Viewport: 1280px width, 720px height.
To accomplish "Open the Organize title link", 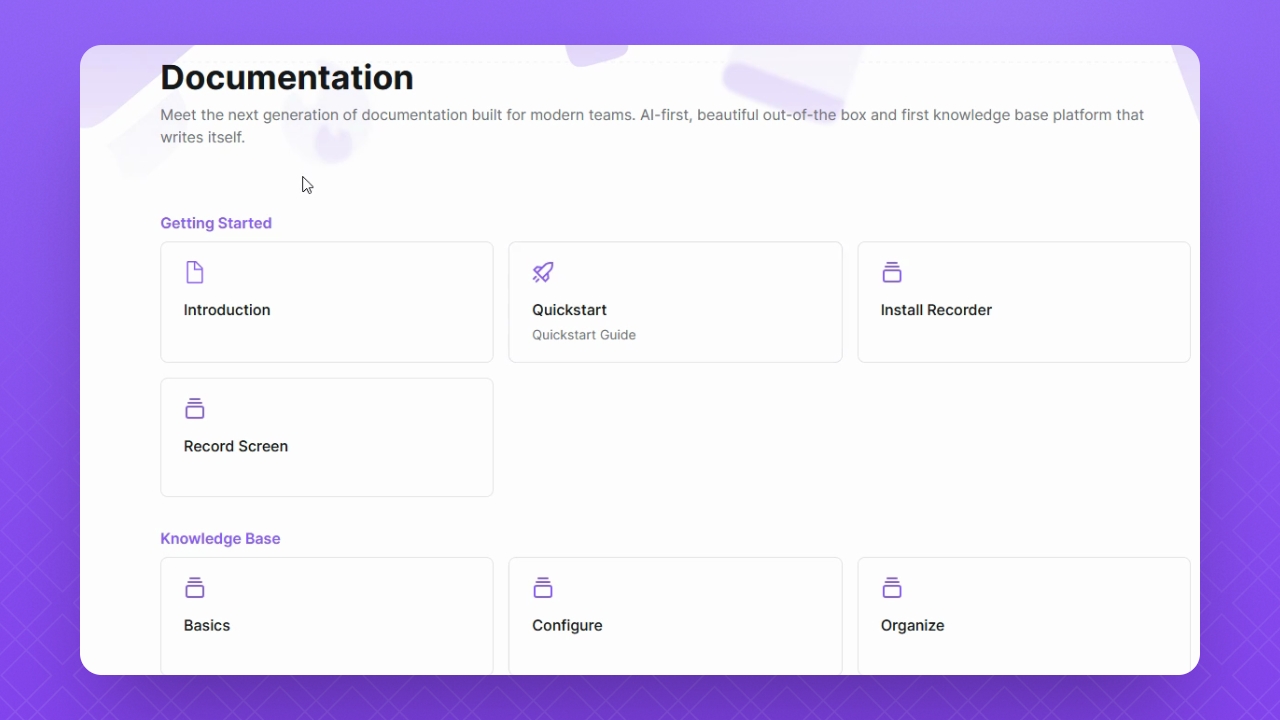I will [x=912, y=625].
